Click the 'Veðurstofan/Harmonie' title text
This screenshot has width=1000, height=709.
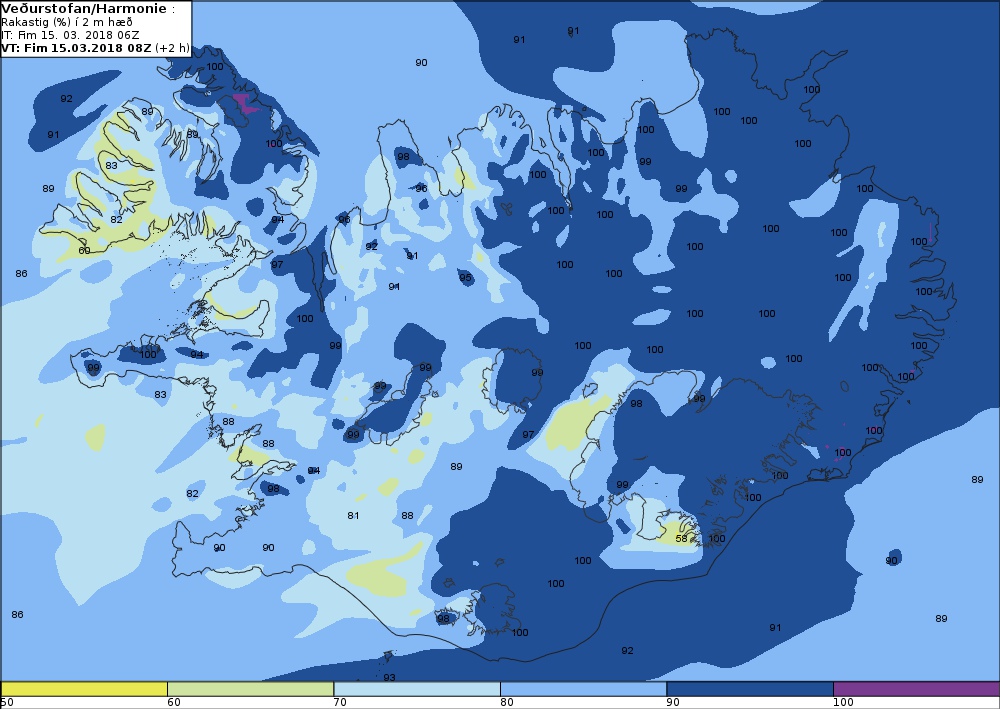[85, 9]
